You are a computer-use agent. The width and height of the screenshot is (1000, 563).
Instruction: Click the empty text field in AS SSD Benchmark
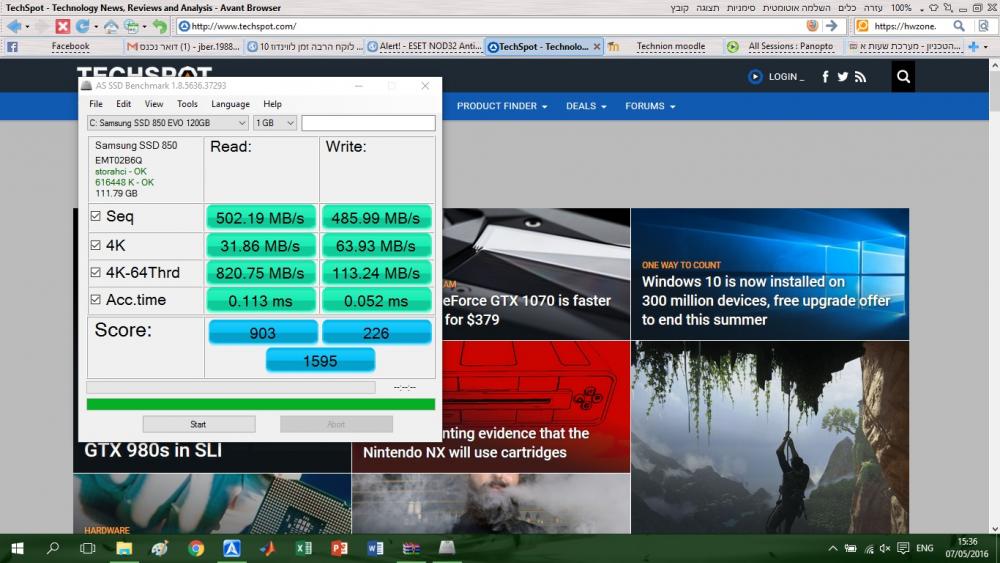(x=368, y=122)
